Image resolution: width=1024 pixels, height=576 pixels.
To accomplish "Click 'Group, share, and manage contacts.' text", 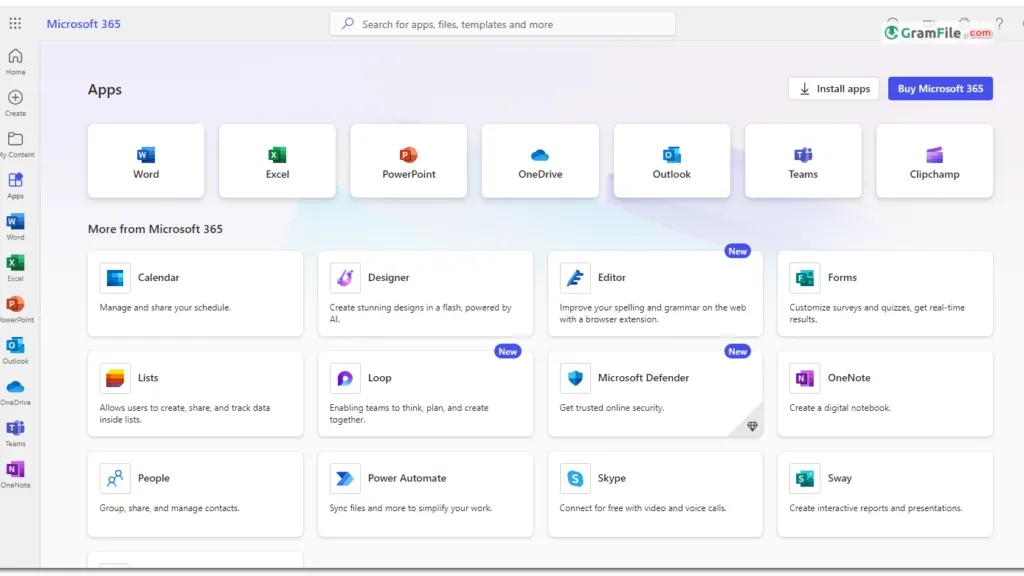I will click(169, 508).
